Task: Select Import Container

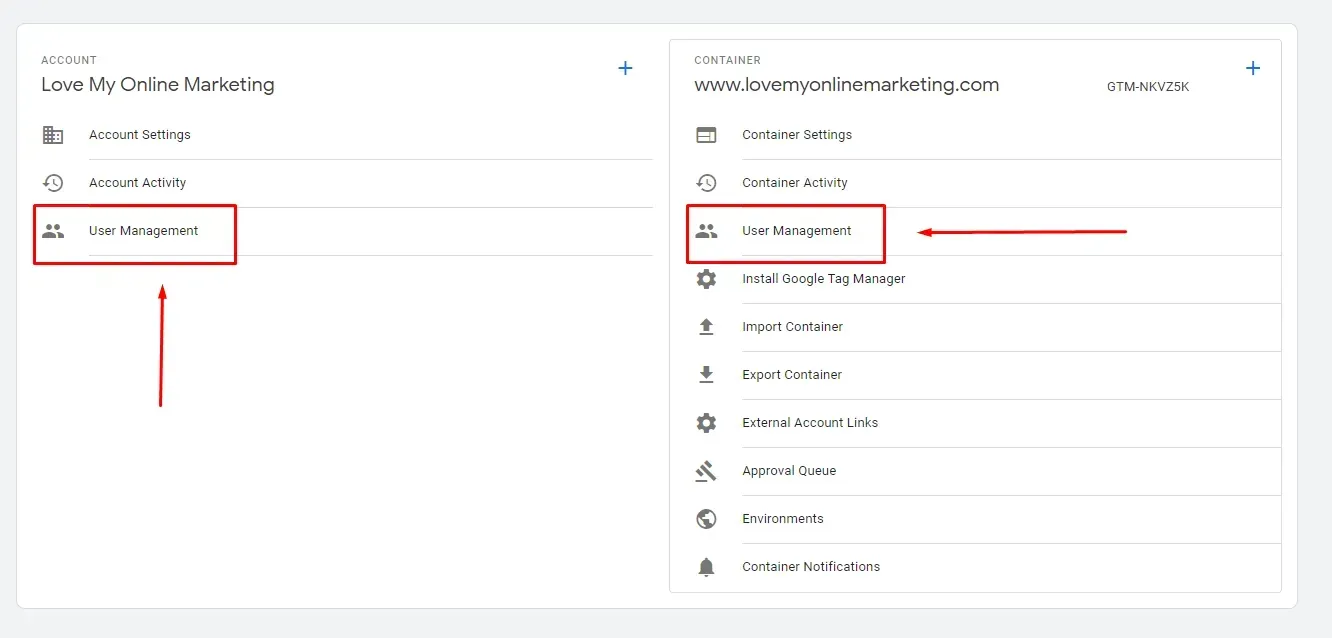Action: 793,327
